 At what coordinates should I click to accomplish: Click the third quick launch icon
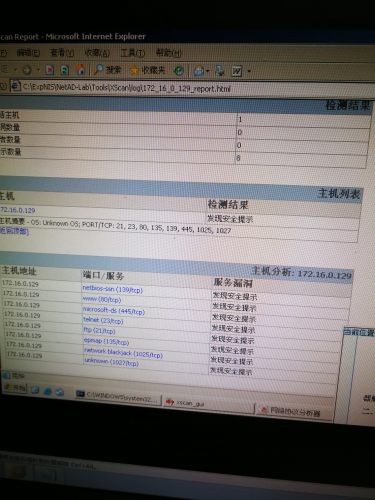(60, 392)
